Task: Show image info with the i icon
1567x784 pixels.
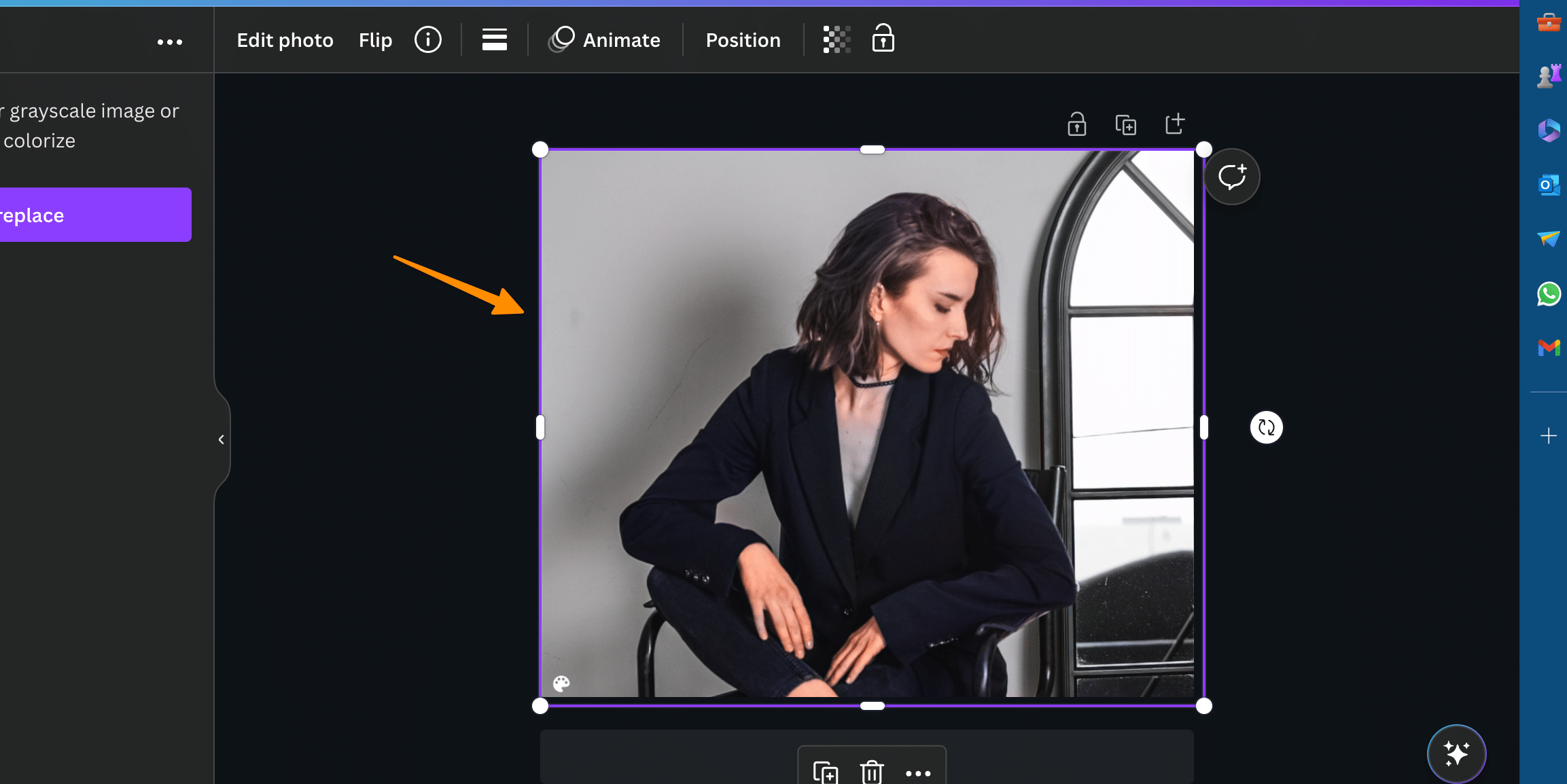Action: pos(428,39)
